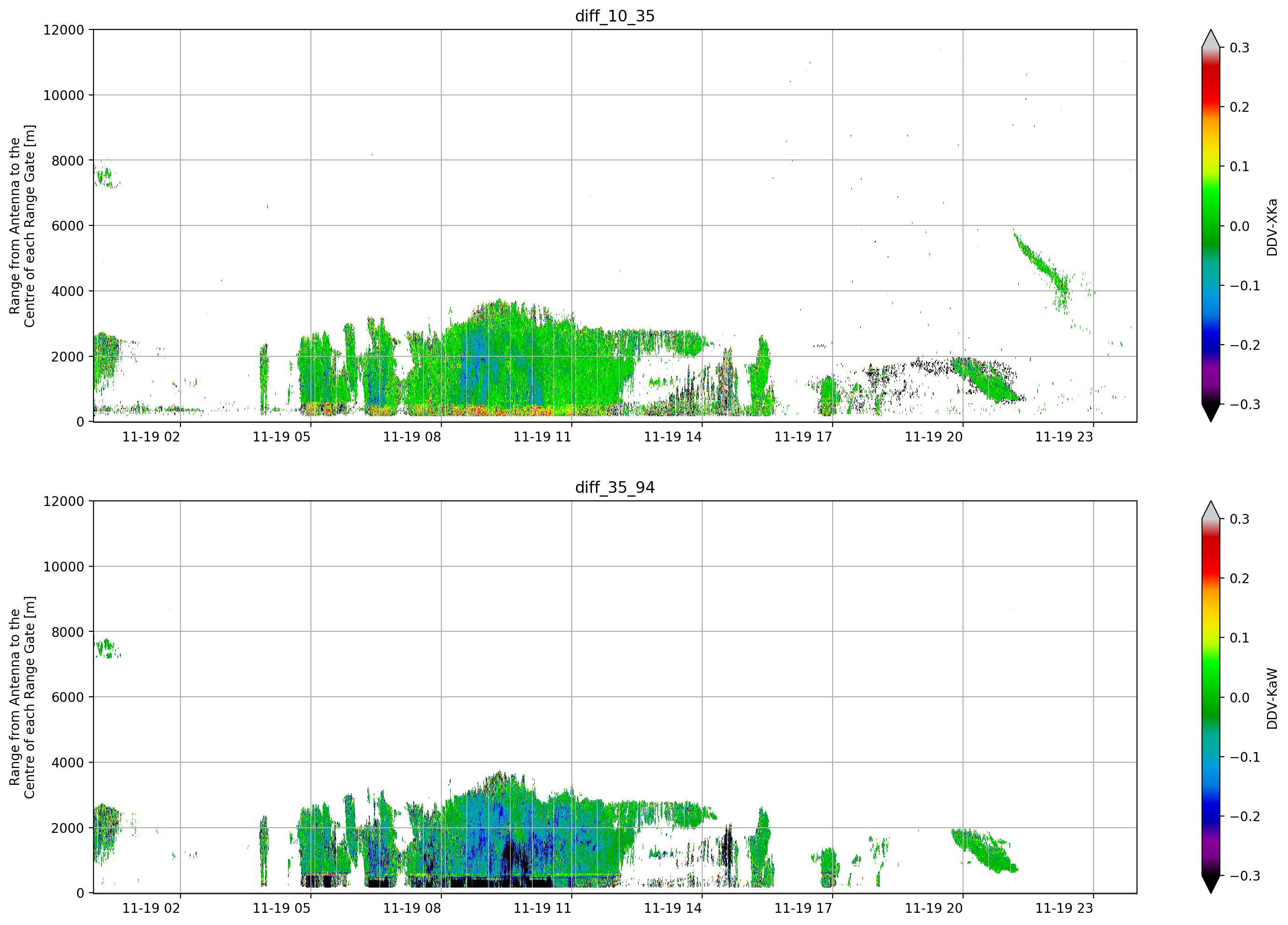Click '11-19 08' x-tick under diff_10_35 plot

tap(412, 437)
